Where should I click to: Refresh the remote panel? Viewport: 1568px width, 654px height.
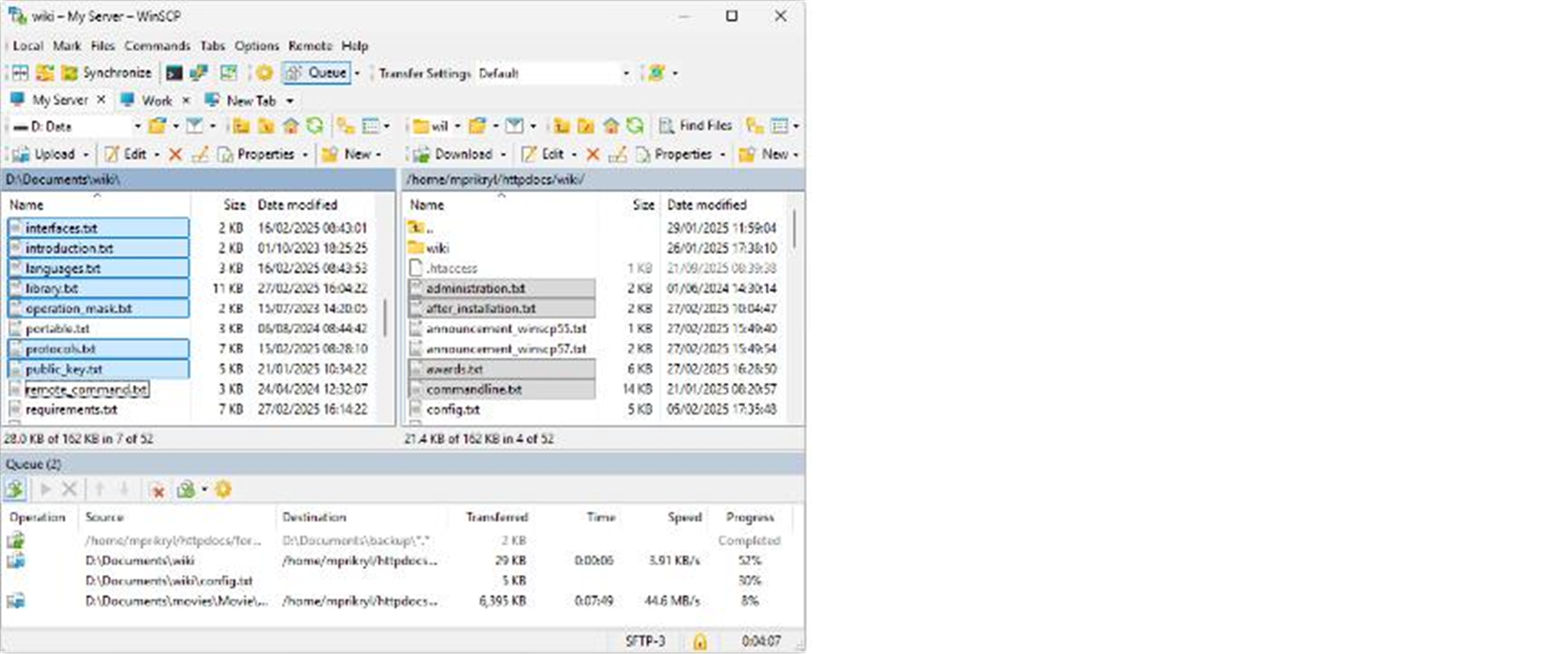pyautogui.click(x=635, y=126)
